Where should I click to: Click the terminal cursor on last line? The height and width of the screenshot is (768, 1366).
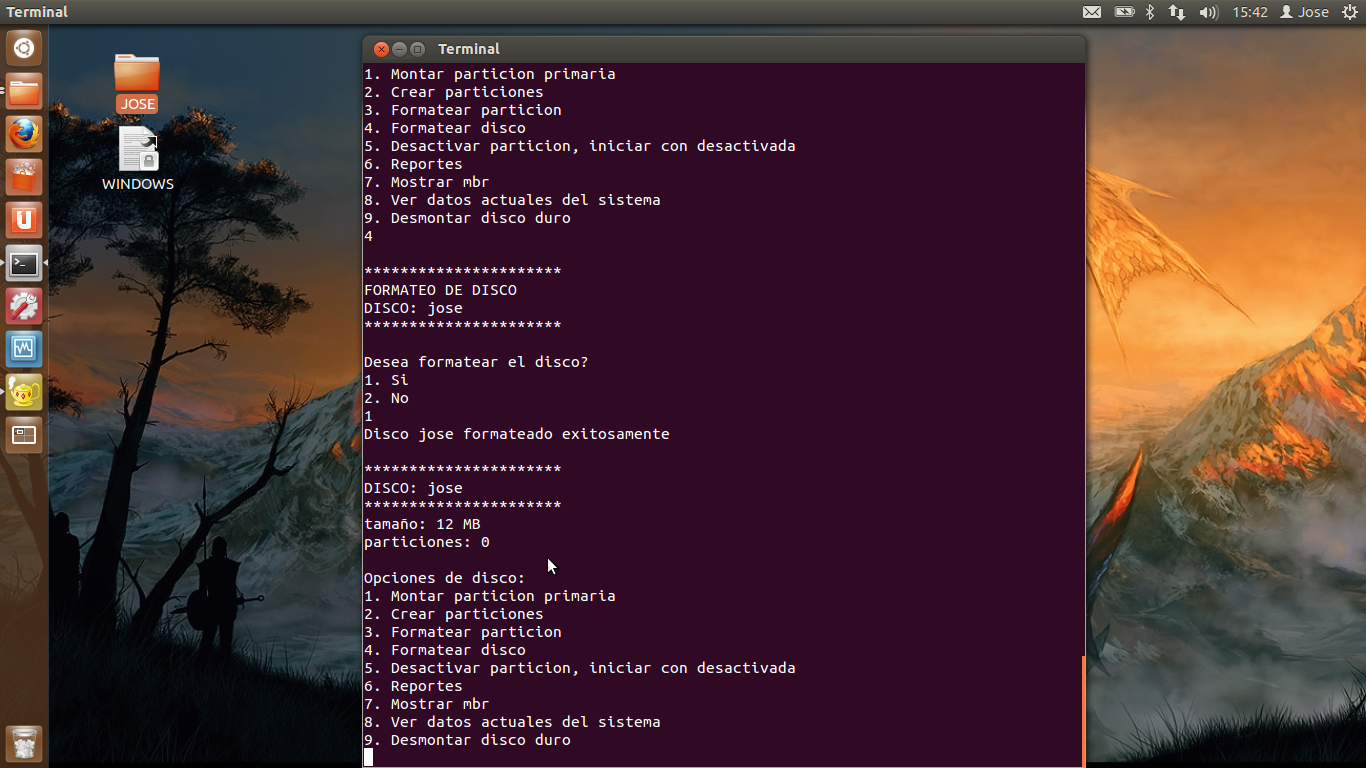[x=368, y=757]
